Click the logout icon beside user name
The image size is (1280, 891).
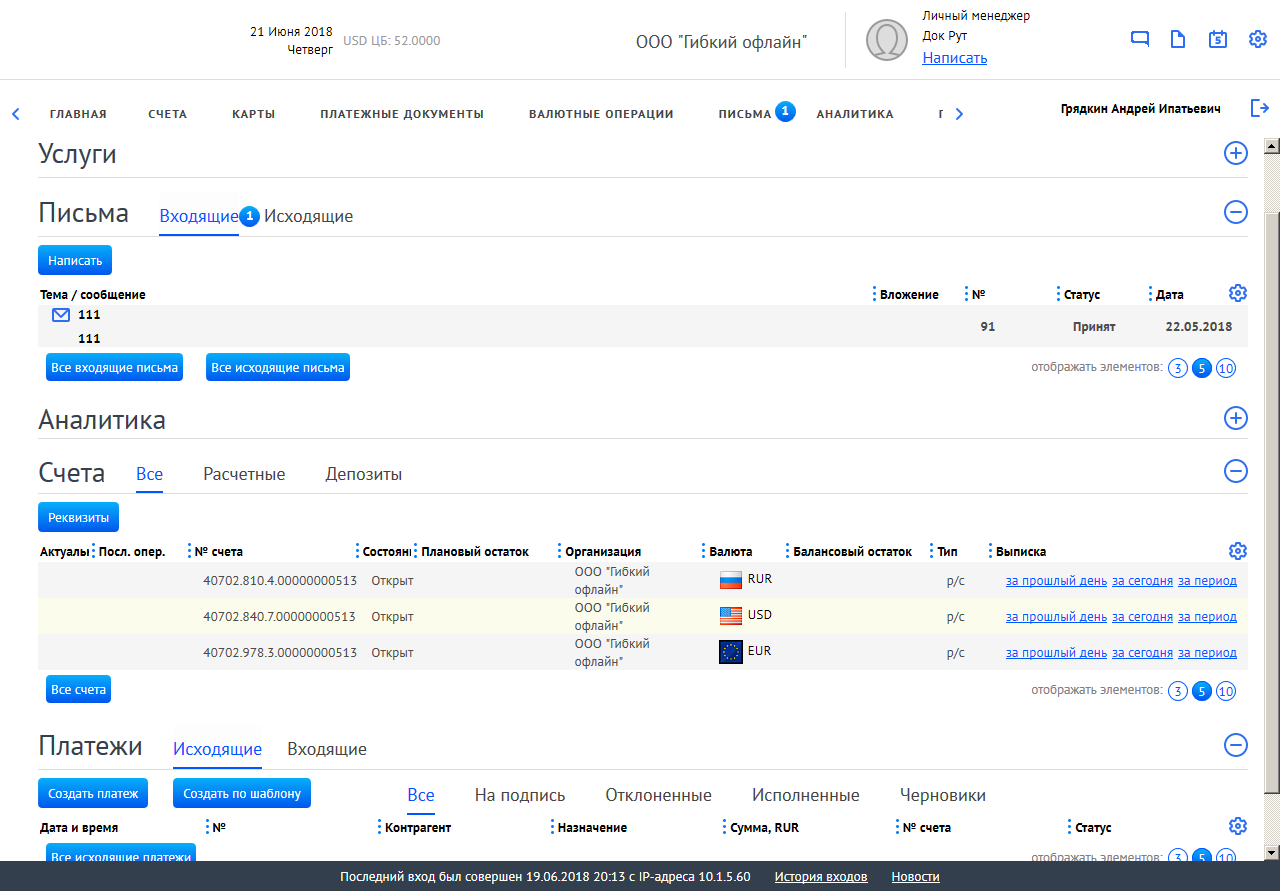coord(1260,108)
